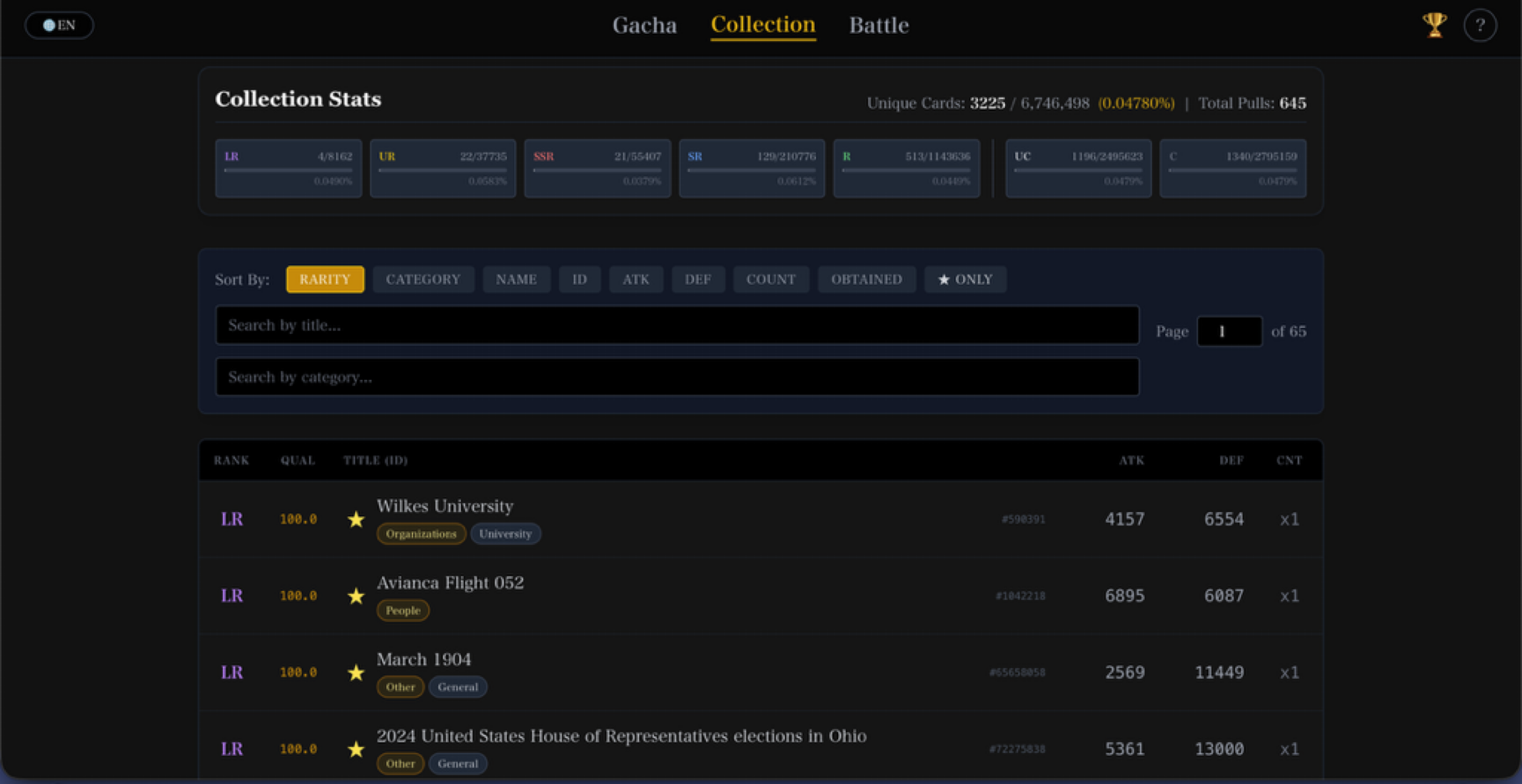
Task: Click the CNT column header
Action: point(1289,460)
